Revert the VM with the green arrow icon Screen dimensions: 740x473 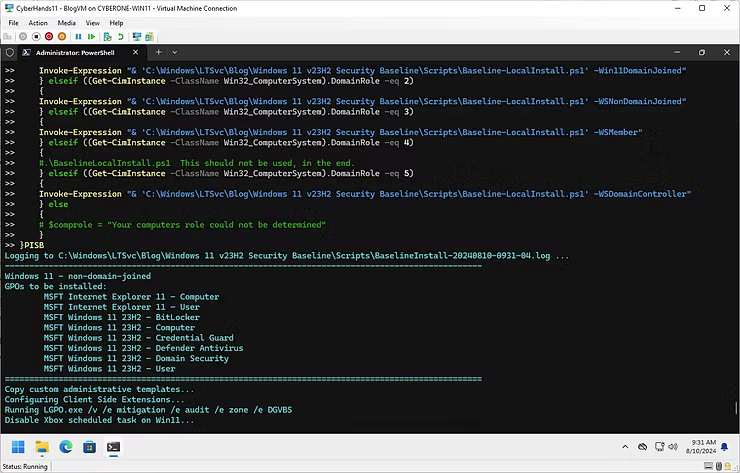[121, 36]
